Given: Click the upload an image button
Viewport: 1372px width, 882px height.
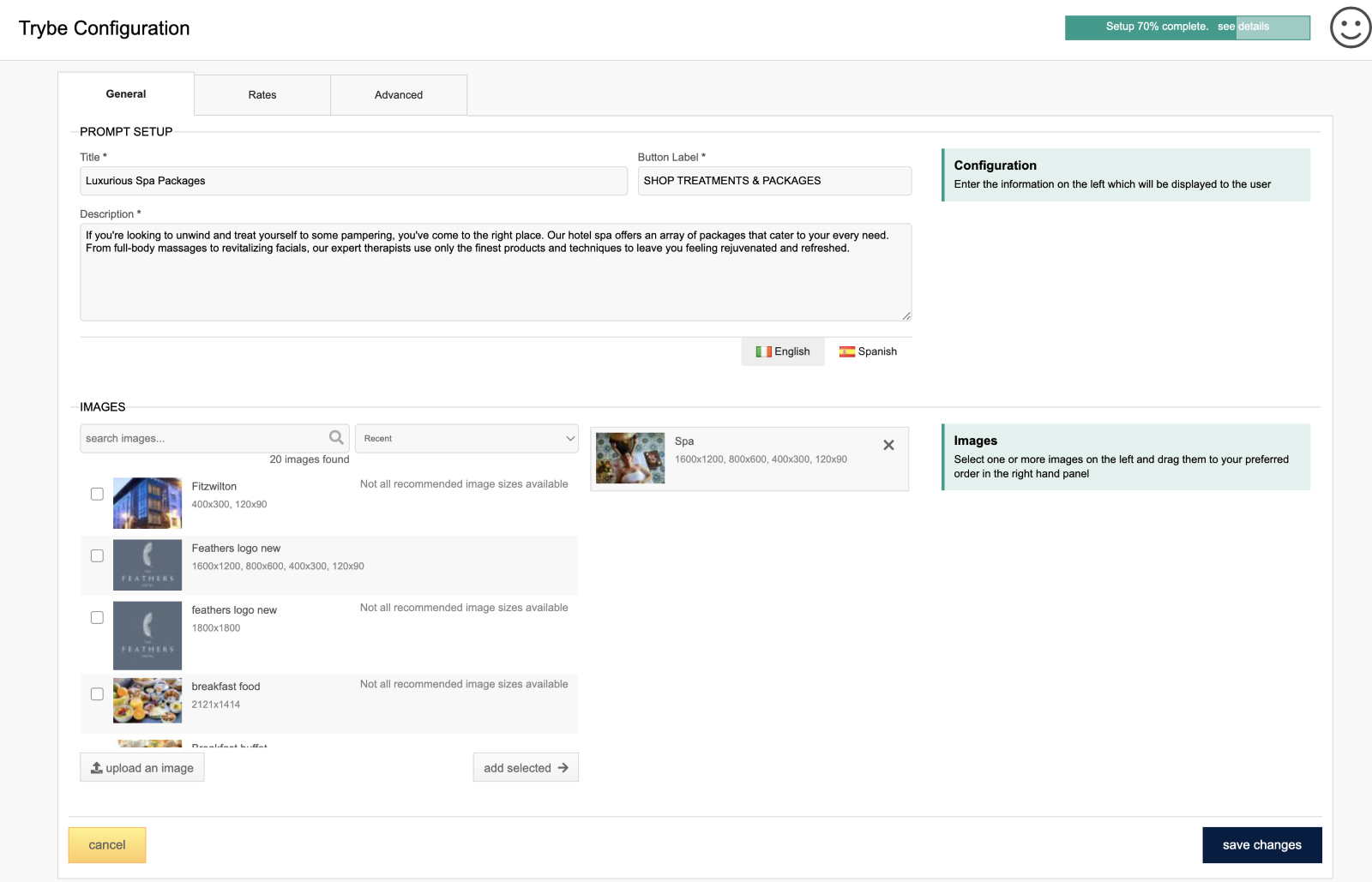Looking at the screenshot, I should [142, 767].
